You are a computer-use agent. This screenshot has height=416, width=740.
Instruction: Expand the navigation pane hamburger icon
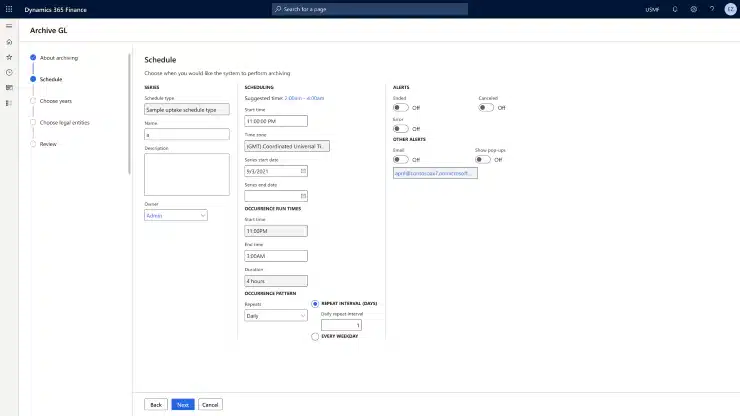coord(9,26)
